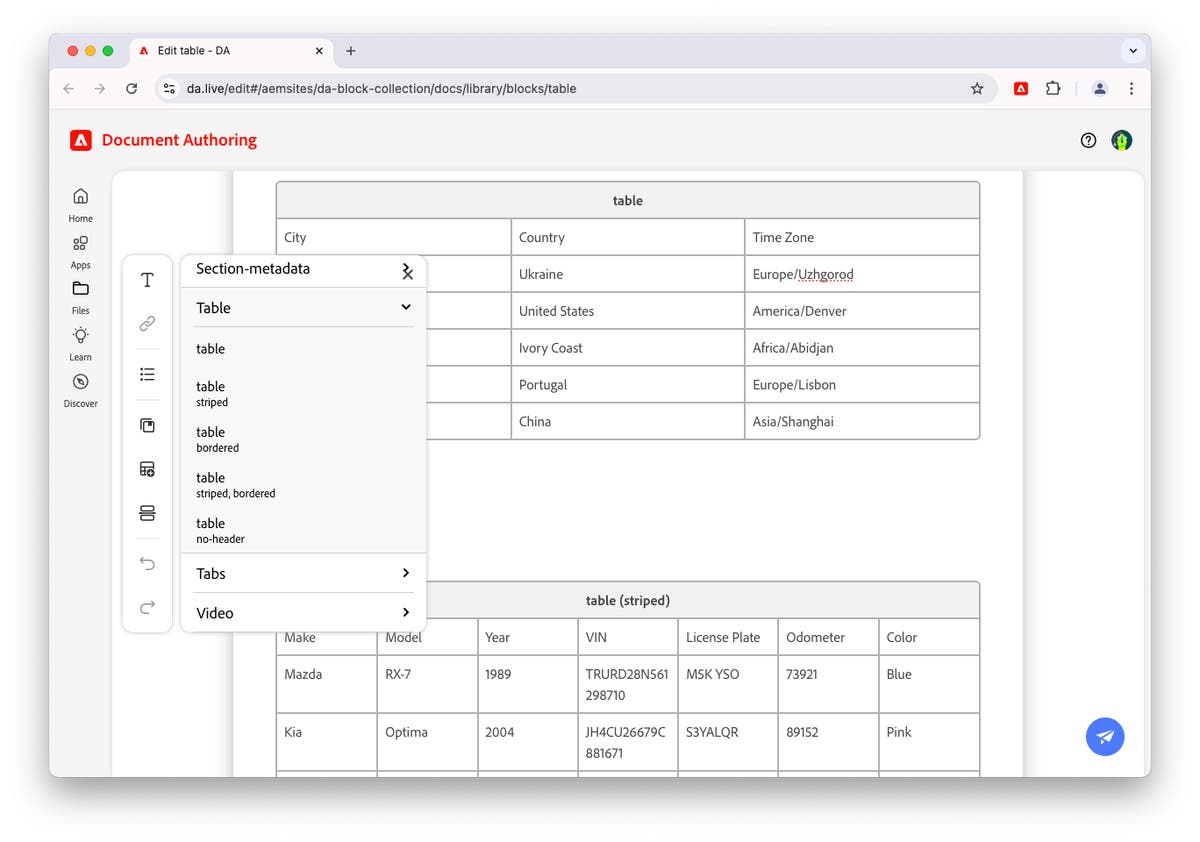The image size is (1200, 842).
Task: Open Learn in the sidebar
Action: [81, 344]
